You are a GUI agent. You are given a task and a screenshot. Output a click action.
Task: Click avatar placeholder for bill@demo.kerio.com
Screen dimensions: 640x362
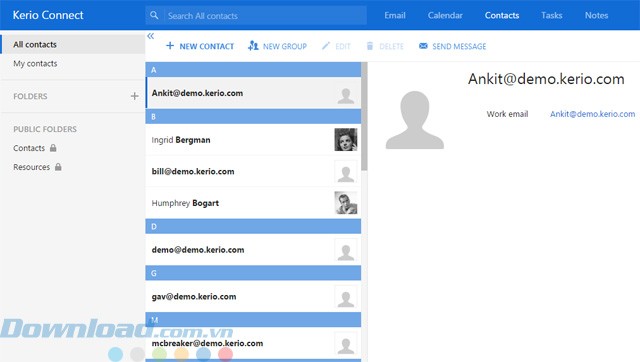[x=346, y=172]
